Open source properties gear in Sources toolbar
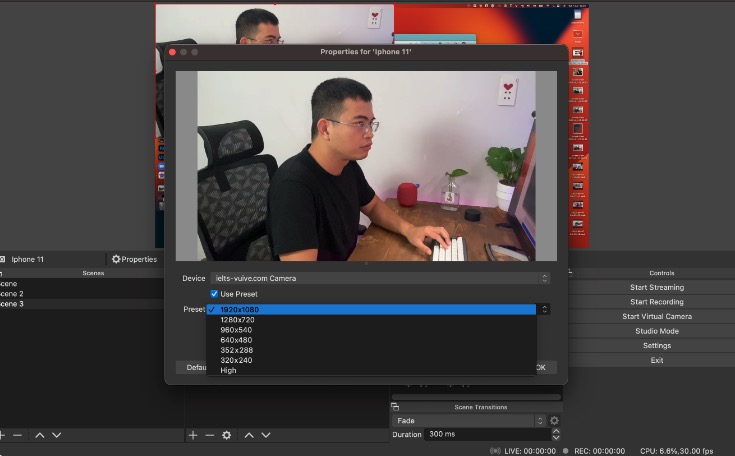The image size is (735, 456). (x=226, y=435)
